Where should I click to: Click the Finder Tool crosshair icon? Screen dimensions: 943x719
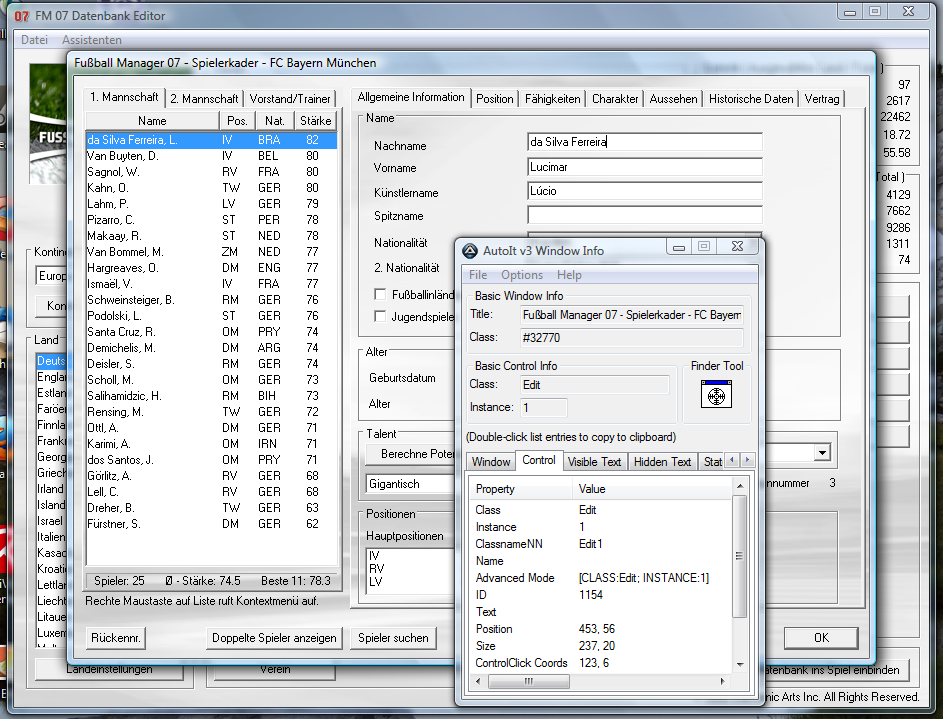tap(716, 397)
